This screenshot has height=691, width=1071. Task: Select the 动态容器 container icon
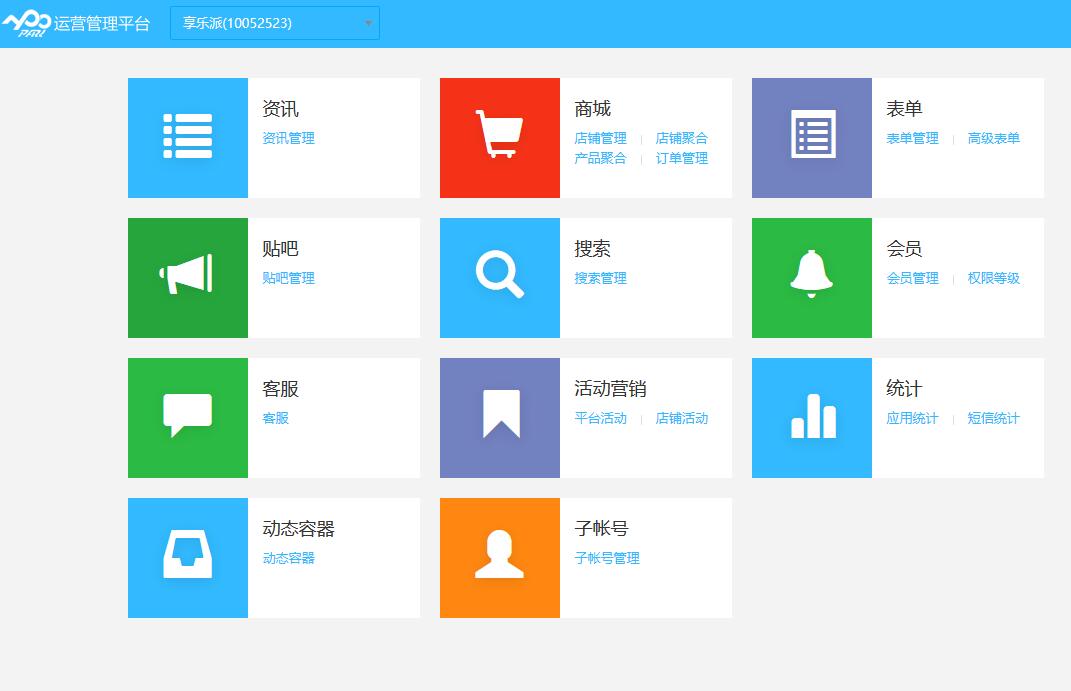tap(187, 557)
